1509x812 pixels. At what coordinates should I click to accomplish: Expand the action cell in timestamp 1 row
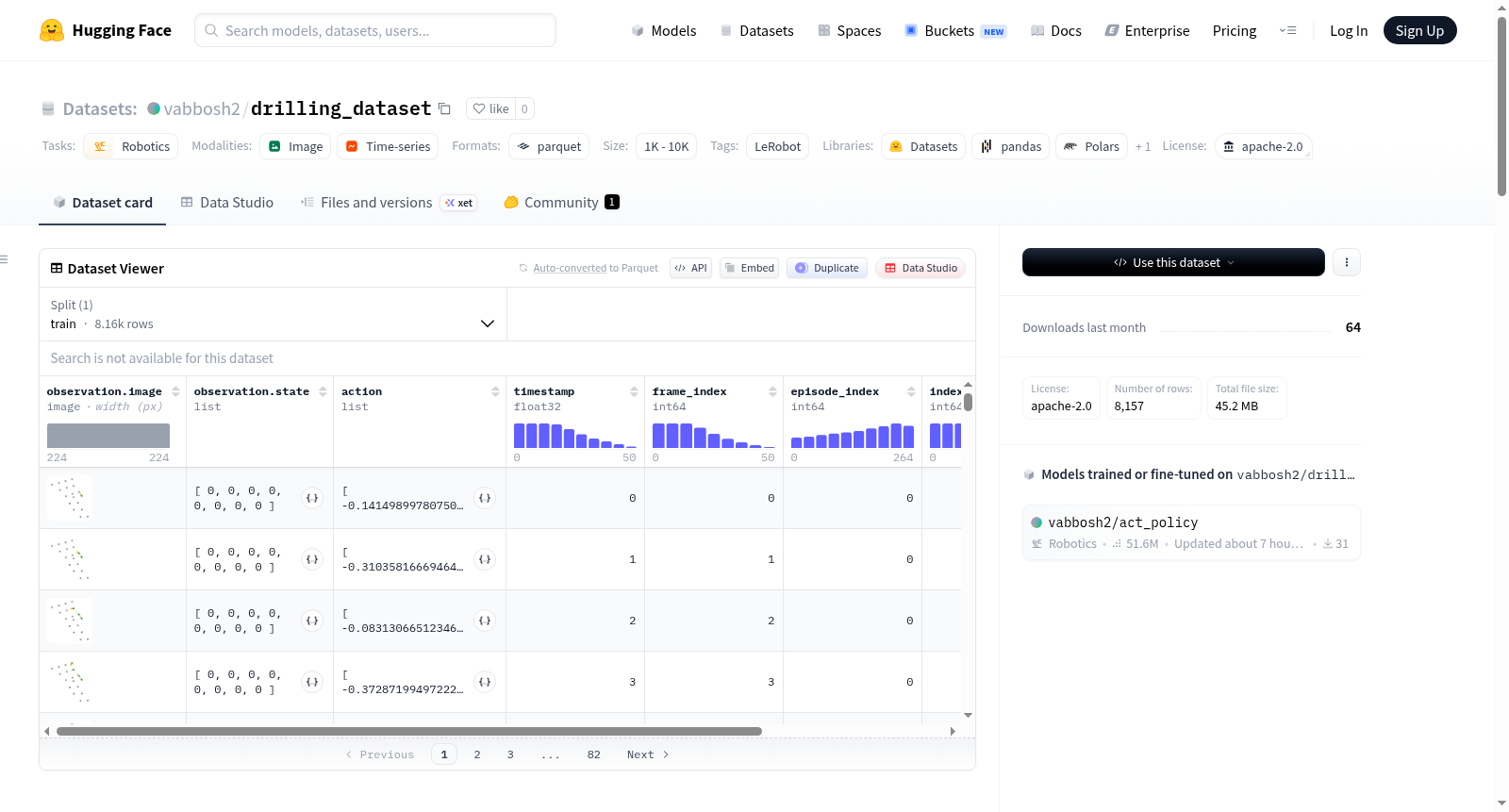tap(485, 559)
